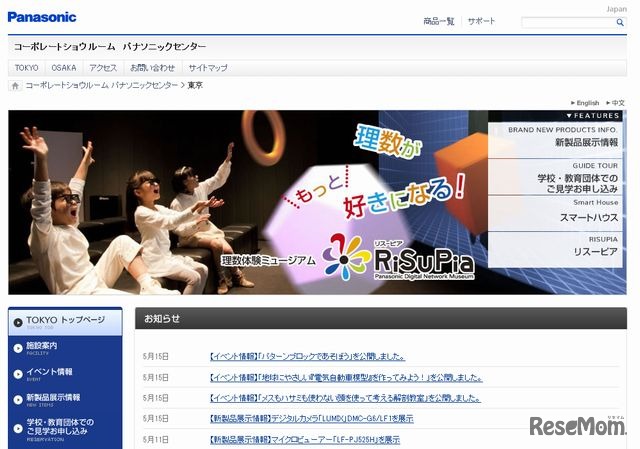This screenshot has height=449, width=640.
Task: Open the GUIDE TOUR 学校・教育団体 feature panel
Action: click(555, 177)
